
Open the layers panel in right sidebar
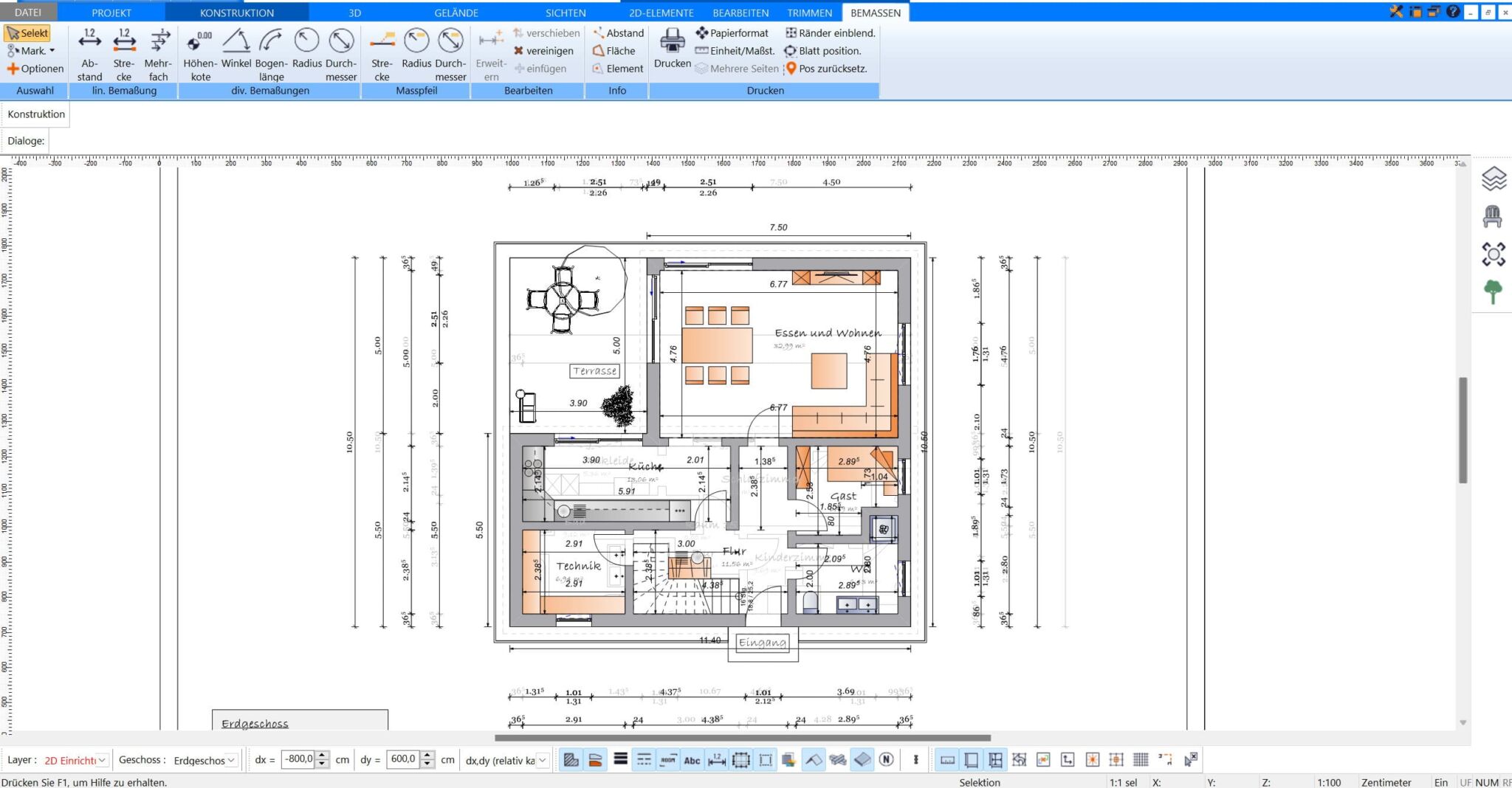coord(1493,179)
